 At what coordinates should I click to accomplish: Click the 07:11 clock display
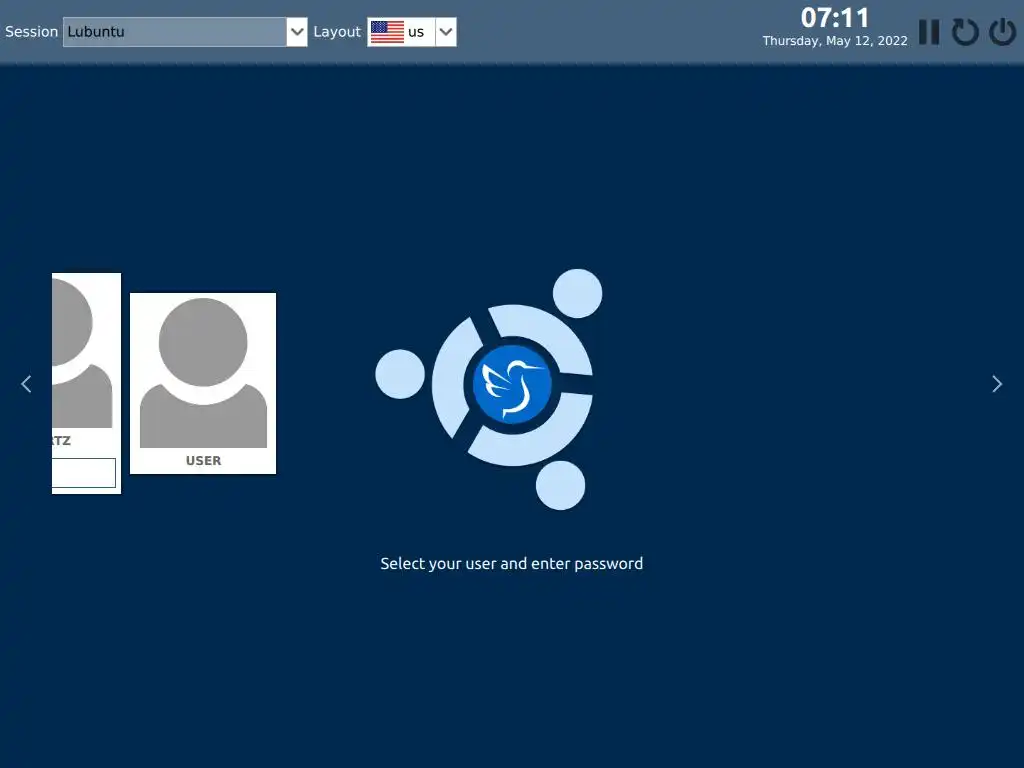835,18
